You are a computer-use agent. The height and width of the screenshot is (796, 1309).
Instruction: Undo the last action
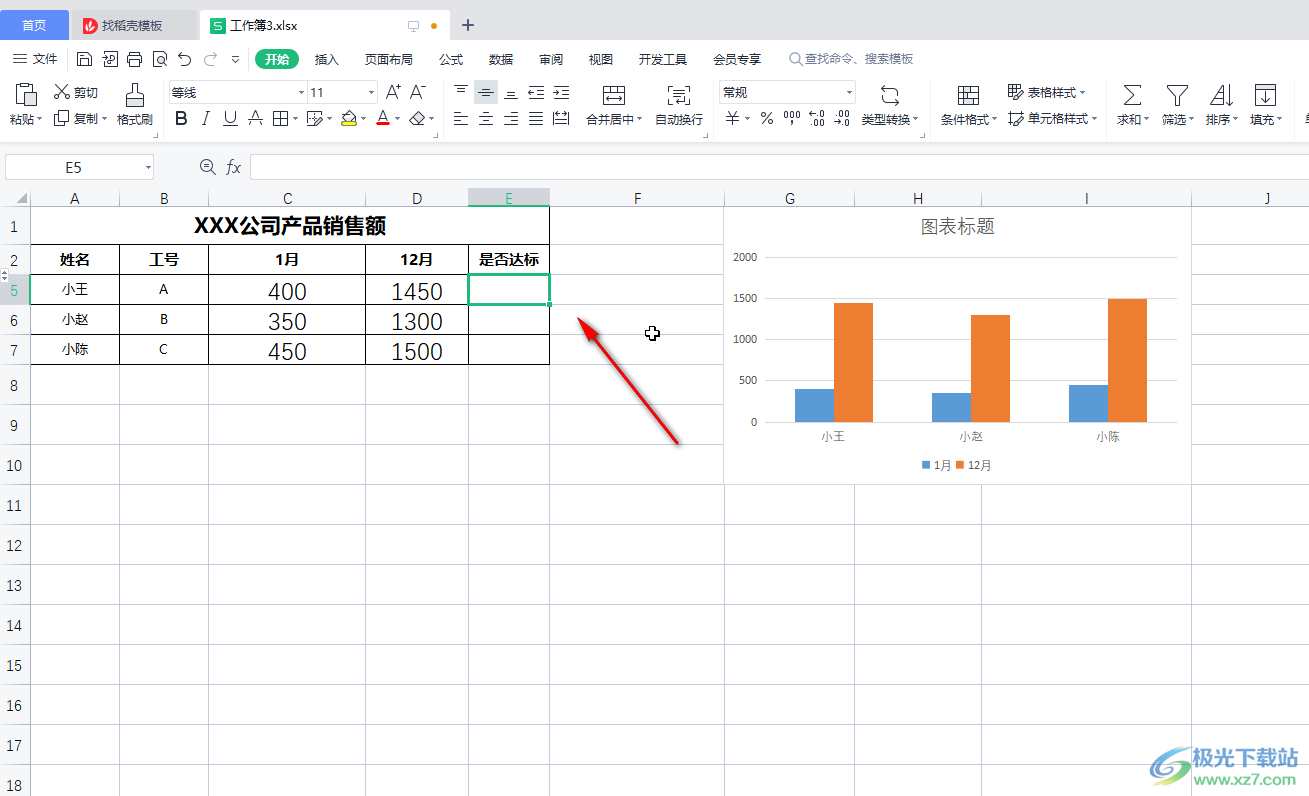[184, 59]
